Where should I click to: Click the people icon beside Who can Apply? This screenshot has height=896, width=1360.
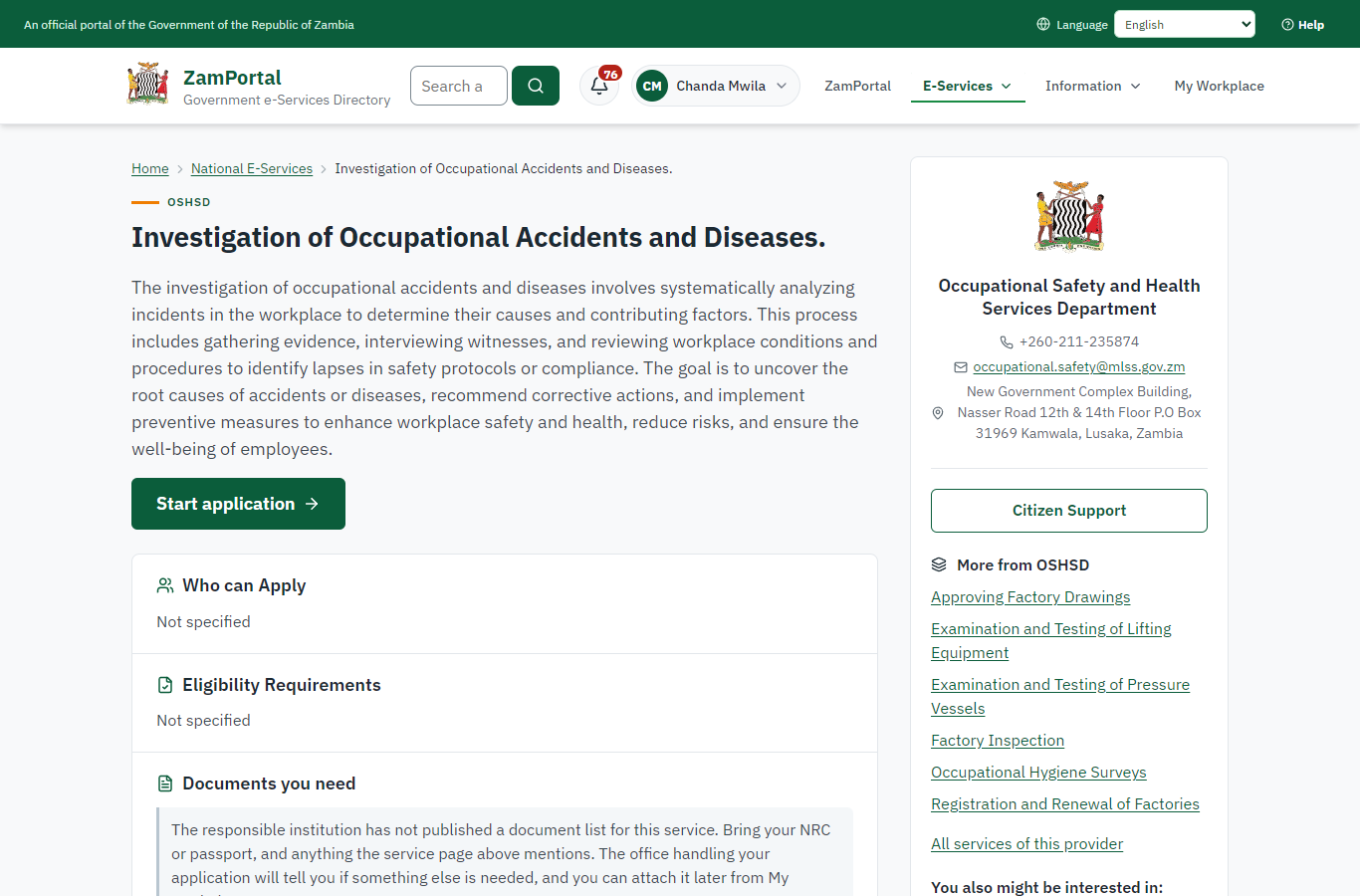[165, 585]
